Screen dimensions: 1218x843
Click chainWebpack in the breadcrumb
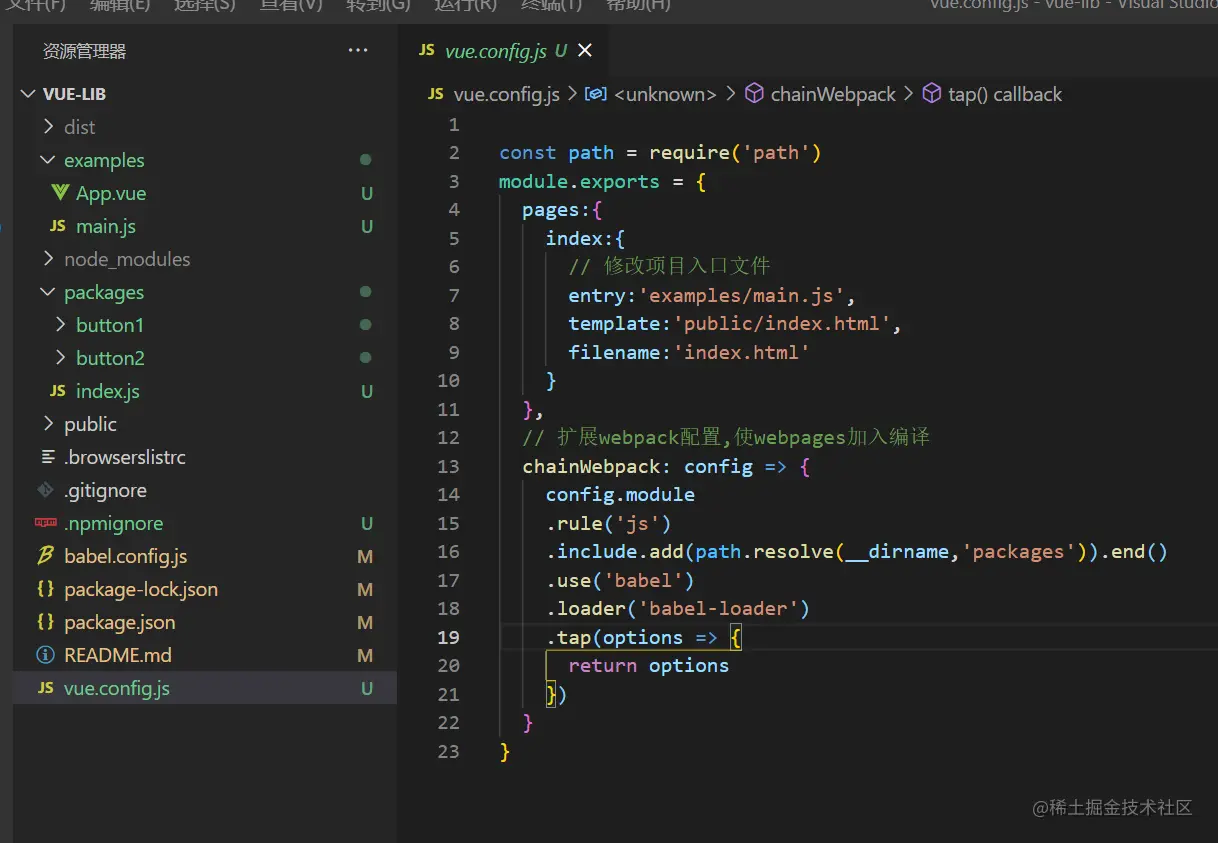(833, 94)
